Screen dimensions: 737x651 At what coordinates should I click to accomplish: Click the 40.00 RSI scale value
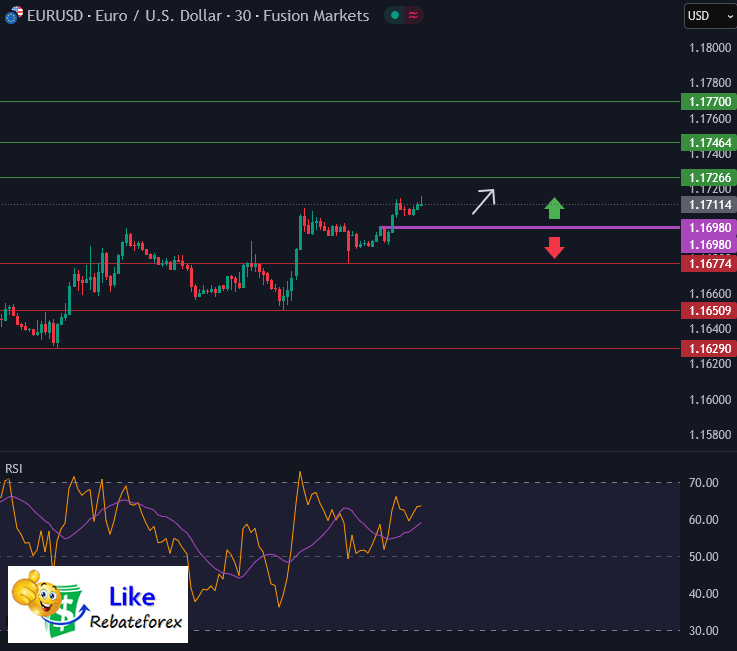pos(704,594)
